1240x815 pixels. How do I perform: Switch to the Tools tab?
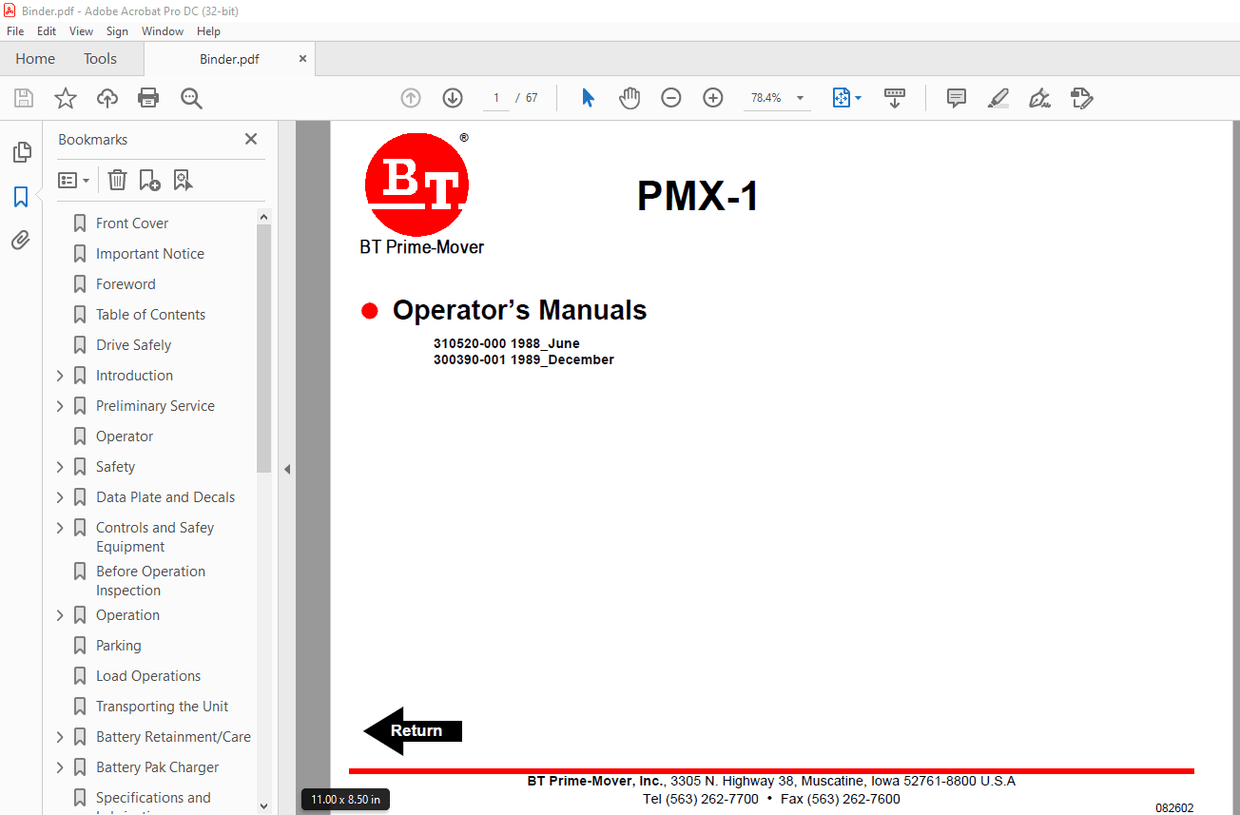(99, 58)
